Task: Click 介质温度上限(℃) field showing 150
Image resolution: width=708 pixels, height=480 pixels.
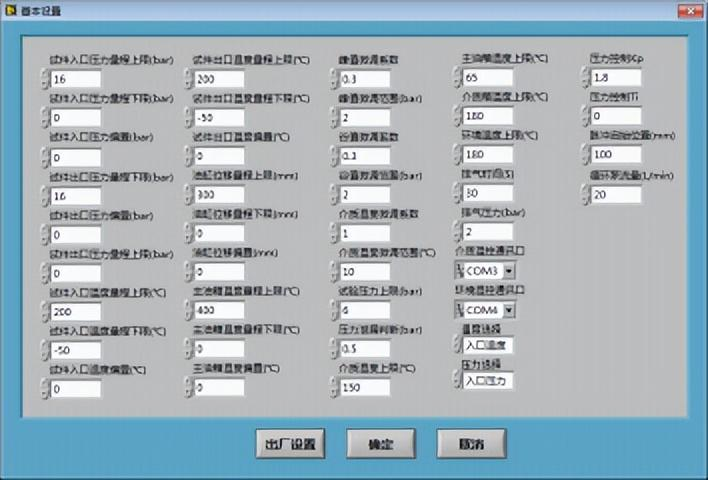Action: (x=365, y=387)
